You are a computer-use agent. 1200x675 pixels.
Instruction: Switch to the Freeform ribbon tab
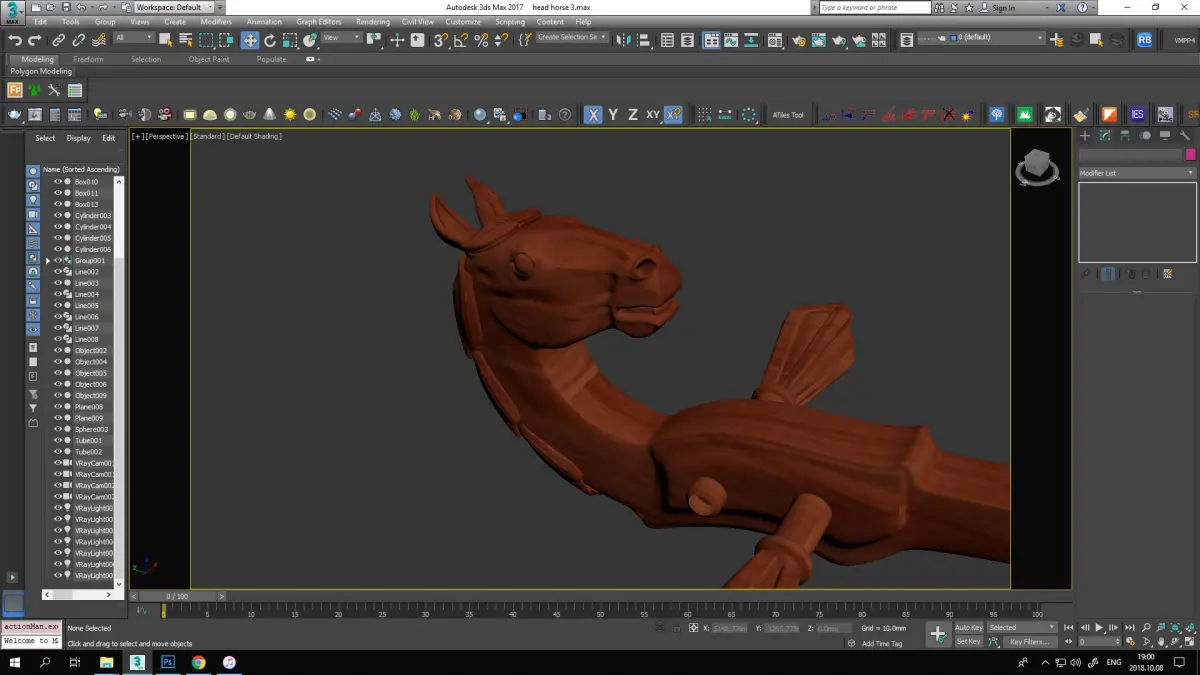[x=88, y=59]
